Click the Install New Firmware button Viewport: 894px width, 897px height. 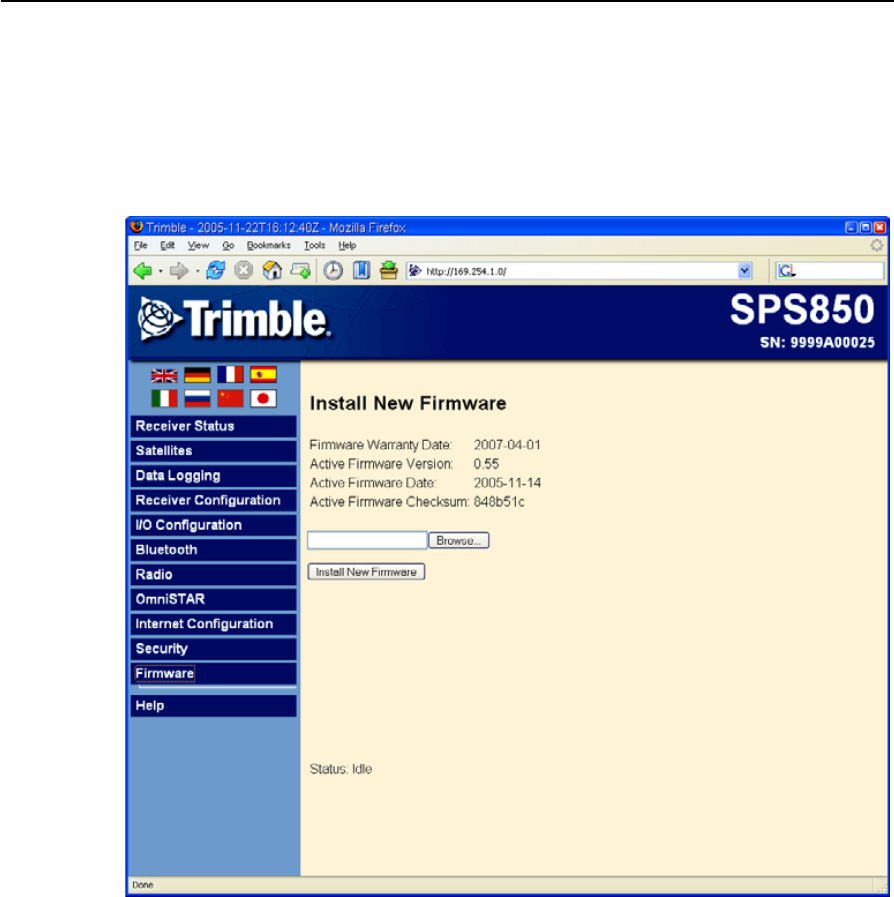(x=366, y=572)
